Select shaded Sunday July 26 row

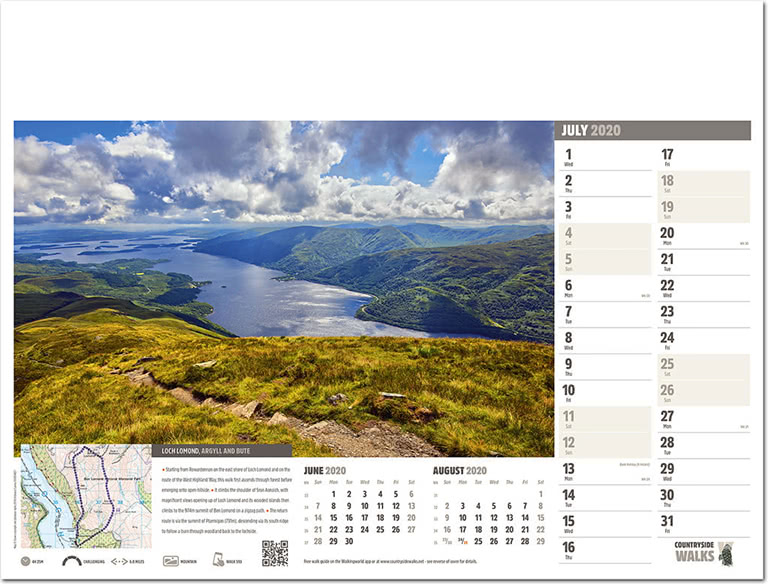(703, 393)
